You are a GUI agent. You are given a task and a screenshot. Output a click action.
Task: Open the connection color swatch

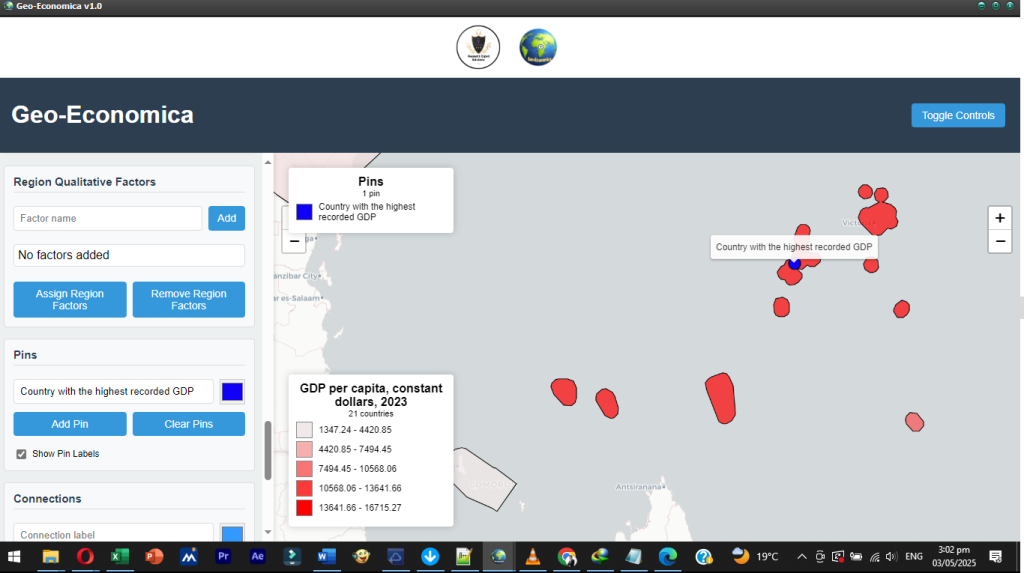(232, 535)
